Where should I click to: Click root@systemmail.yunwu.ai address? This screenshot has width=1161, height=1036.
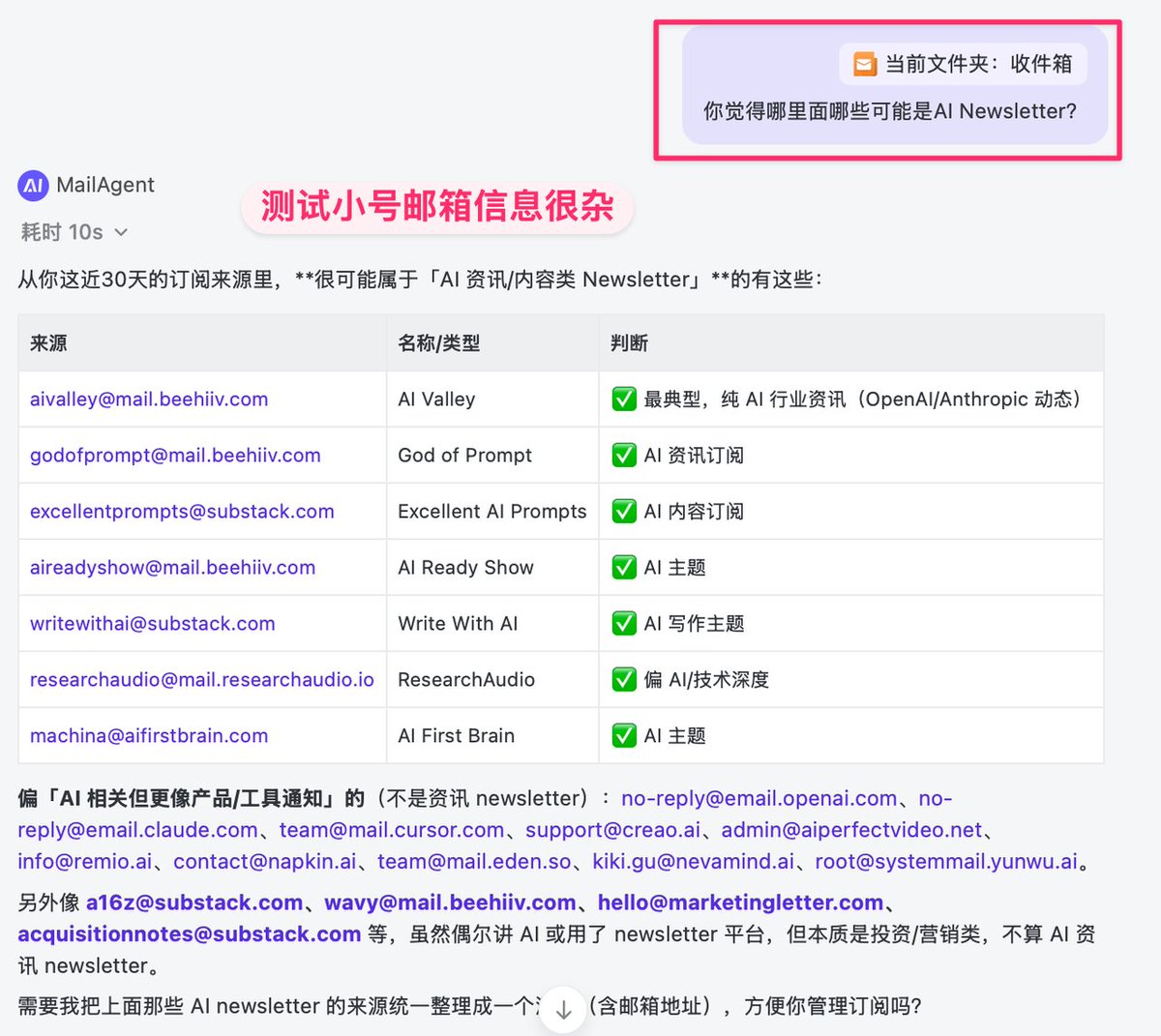946,861
